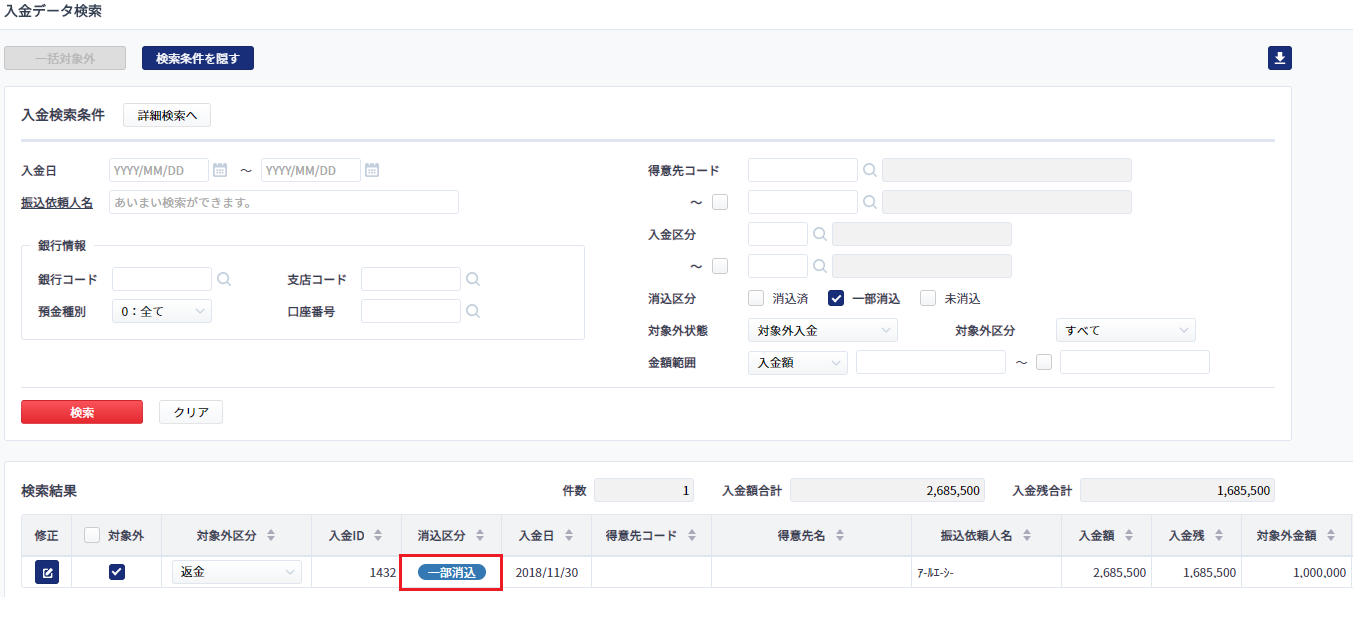The width and height of the screenshot is (1360, 631).
Task: Click the download icon button
Action: pyautogui.click(x=1279, y=58)
